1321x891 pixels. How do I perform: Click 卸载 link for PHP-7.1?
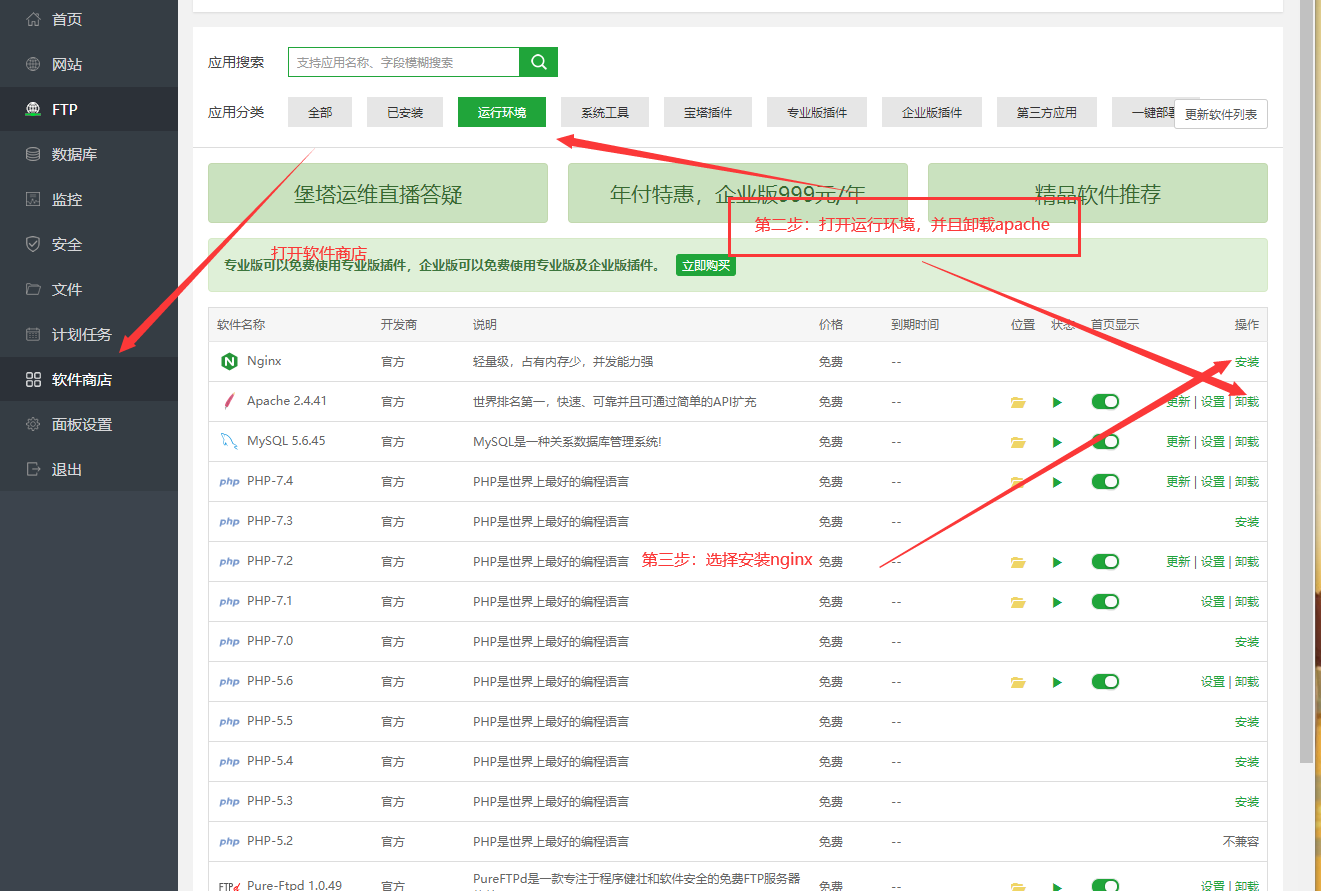click(x=1247, y=602)
